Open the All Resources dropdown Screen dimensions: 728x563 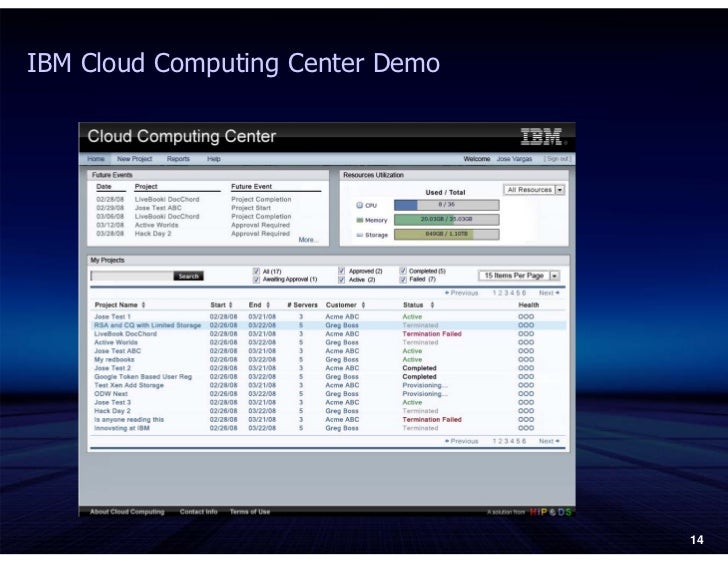(534, 190)
